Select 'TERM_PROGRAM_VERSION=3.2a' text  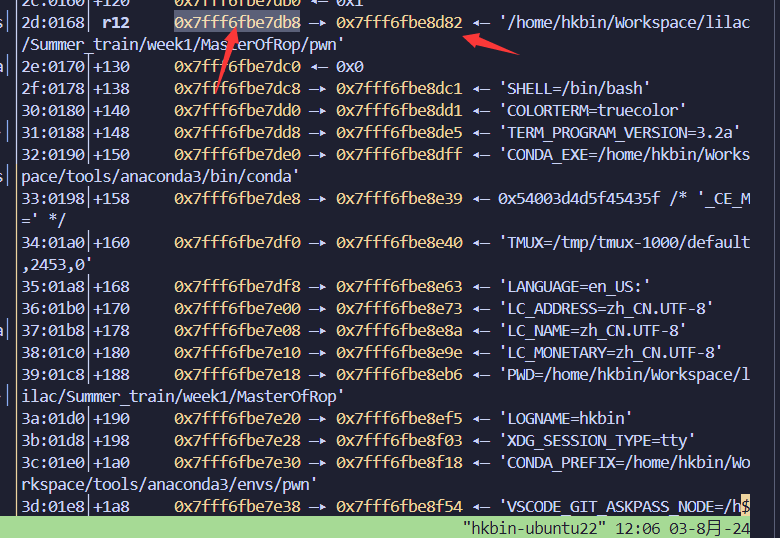coord(620,132)
